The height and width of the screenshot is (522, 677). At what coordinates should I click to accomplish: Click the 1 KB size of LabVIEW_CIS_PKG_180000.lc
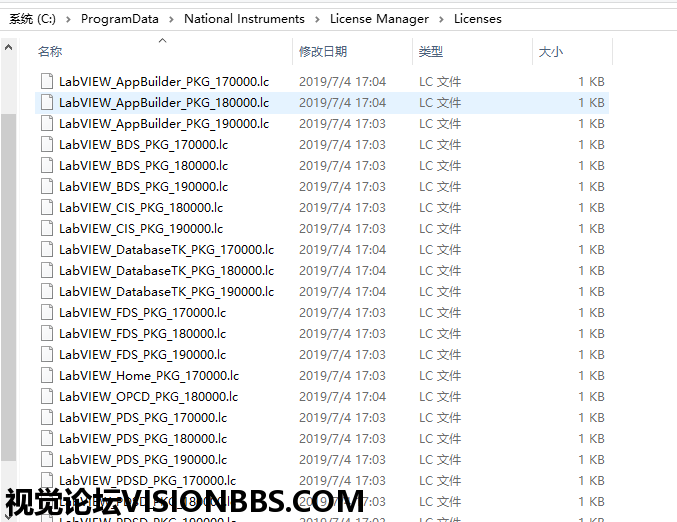click(592, 208)
